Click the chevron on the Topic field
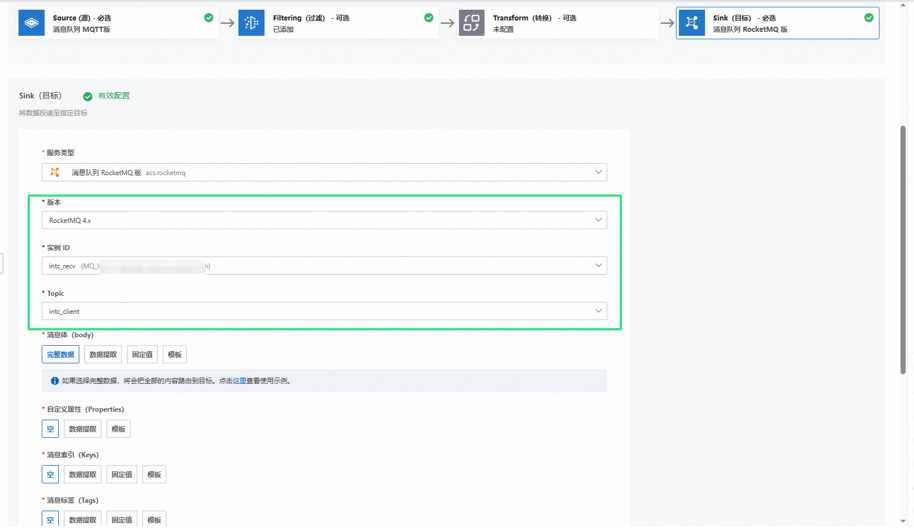914x531 pixels. click(x=598, y=311)
